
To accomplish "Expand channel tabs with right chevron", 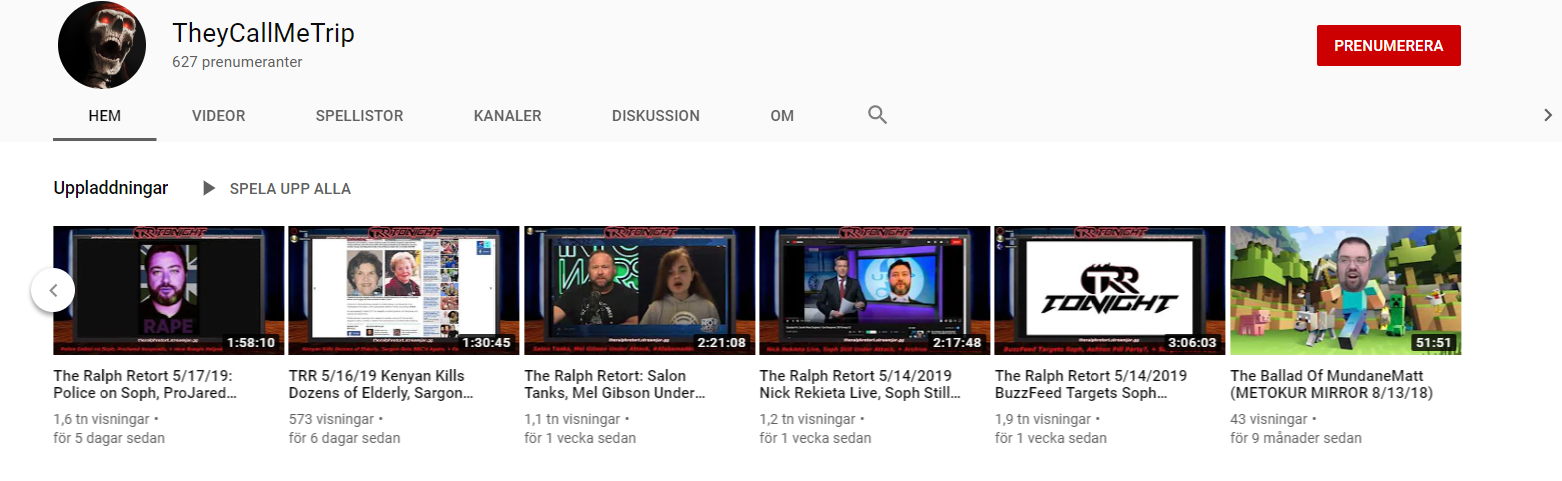I will (1546, 115).
